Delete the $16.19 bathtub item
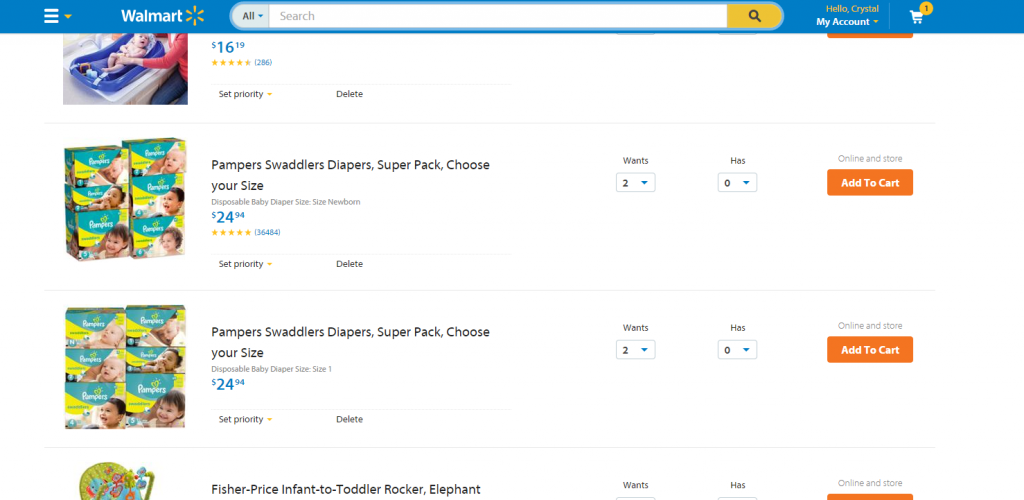 coord(349,94)
